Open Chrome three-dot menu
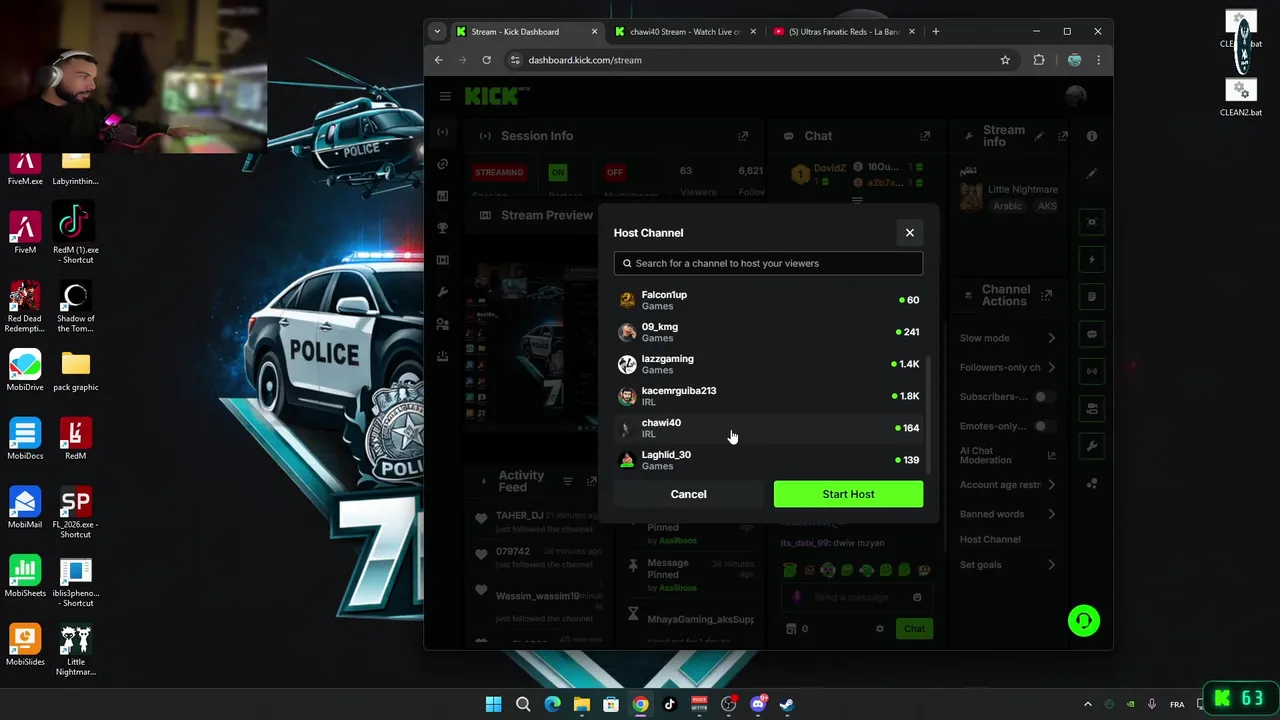 point(1098,60)
